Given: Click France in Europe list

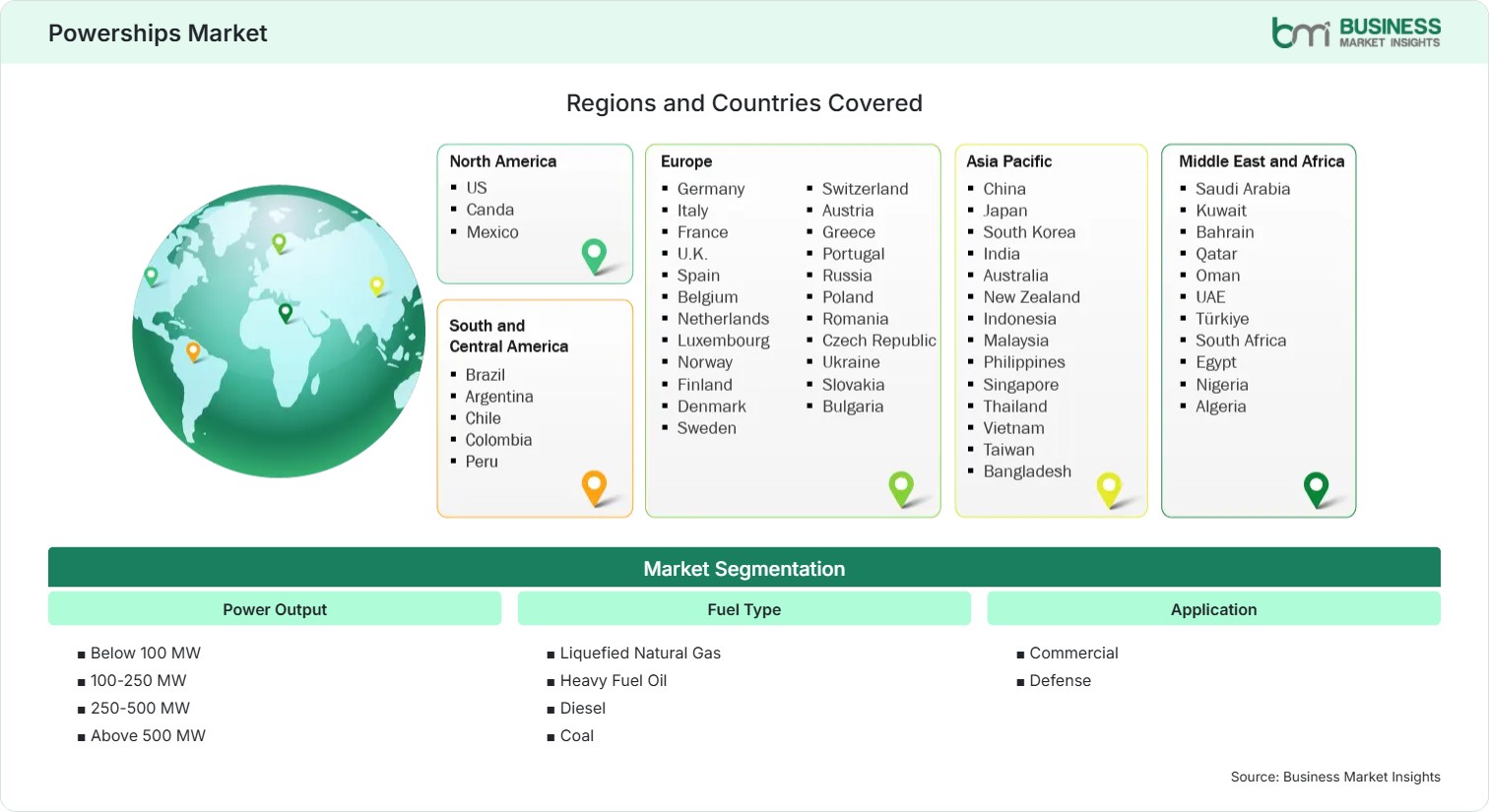Looking at the screenshot, I should (x=703, y=232).
